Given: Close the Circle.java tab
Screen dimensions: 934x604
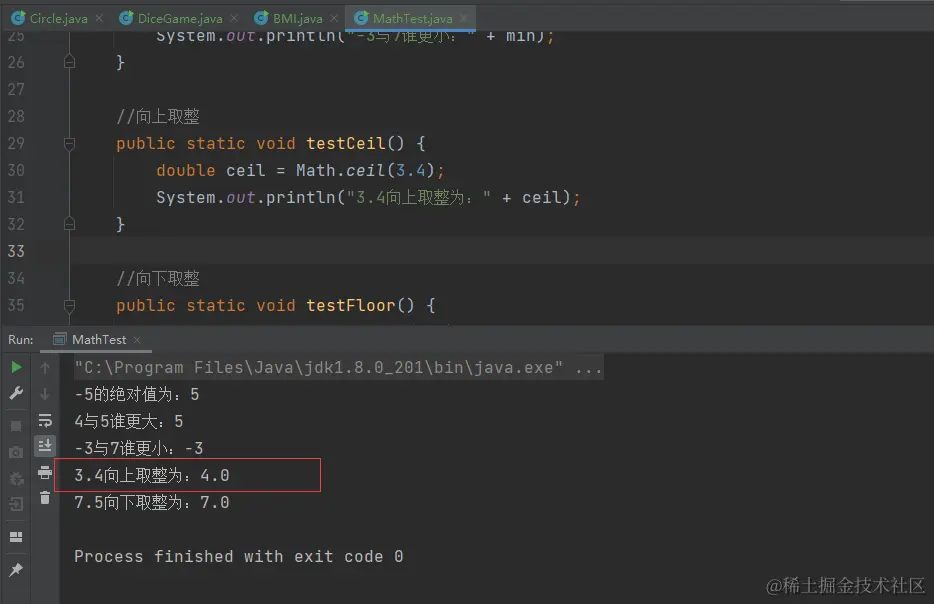Looking at the screenshot, I should tap(99, 18).
